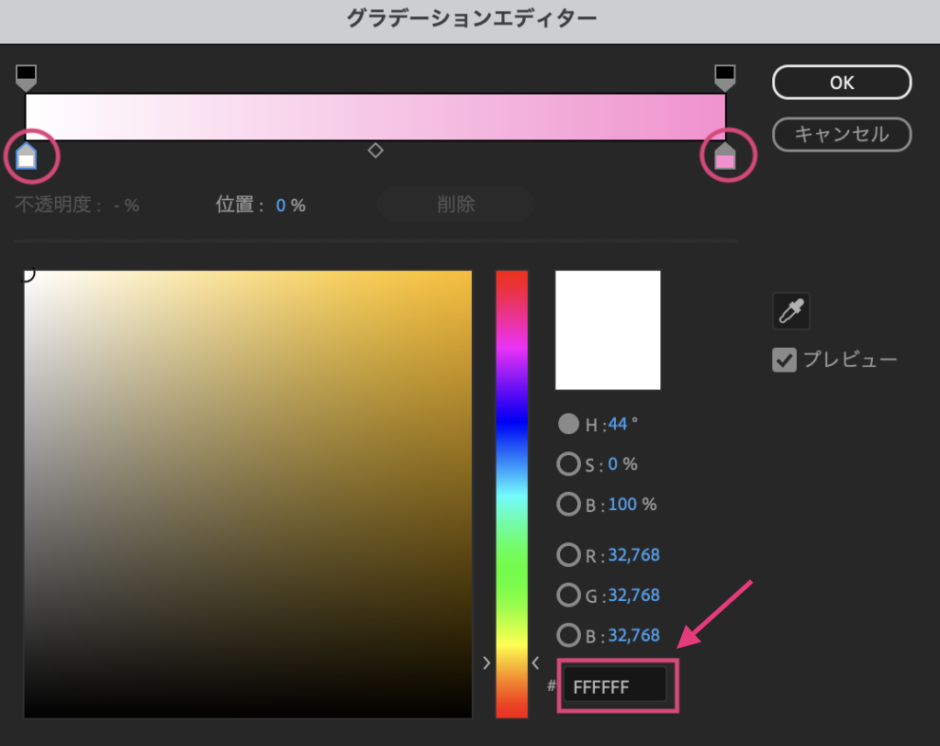Click the 削除 button
Screen dimensions: 940x746
455,204
